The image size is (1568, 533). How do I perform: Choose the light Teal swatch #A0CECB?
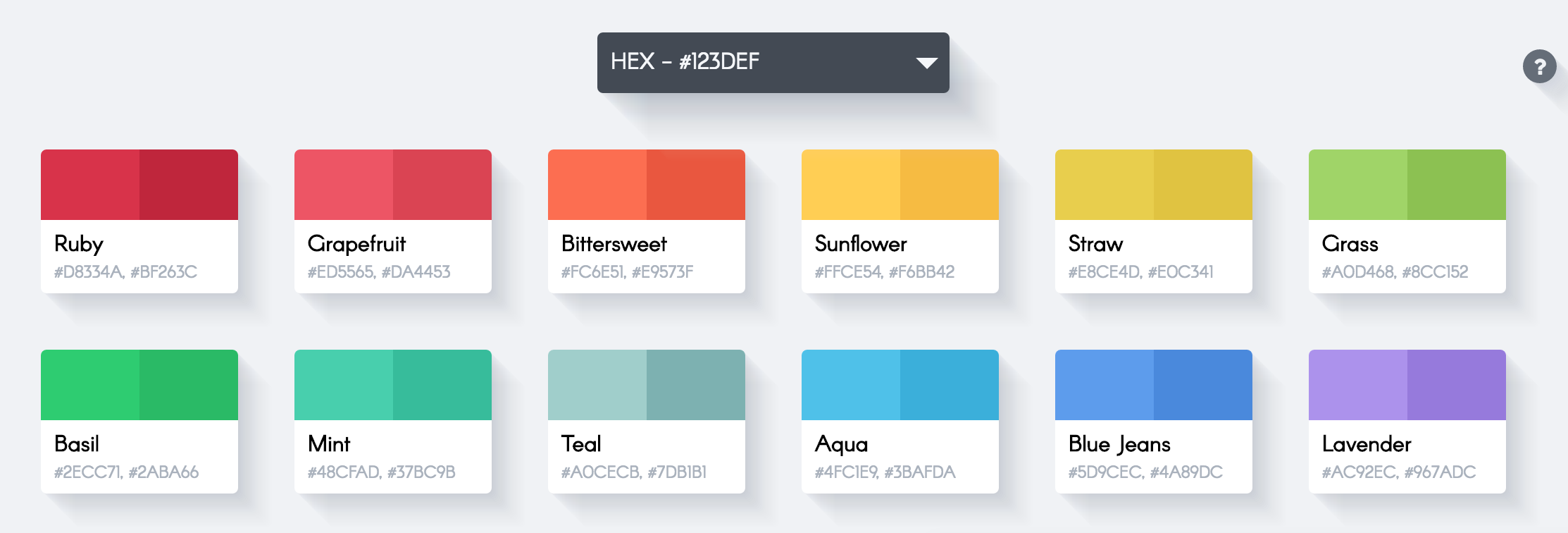[597, 385]
